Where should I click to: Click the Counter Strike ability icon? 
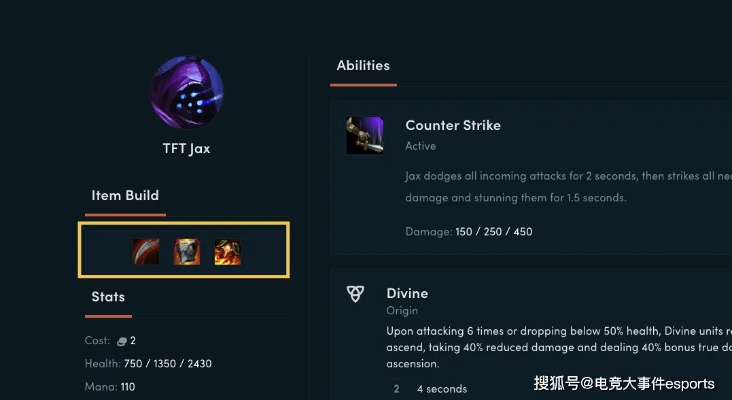pos(365,135)
